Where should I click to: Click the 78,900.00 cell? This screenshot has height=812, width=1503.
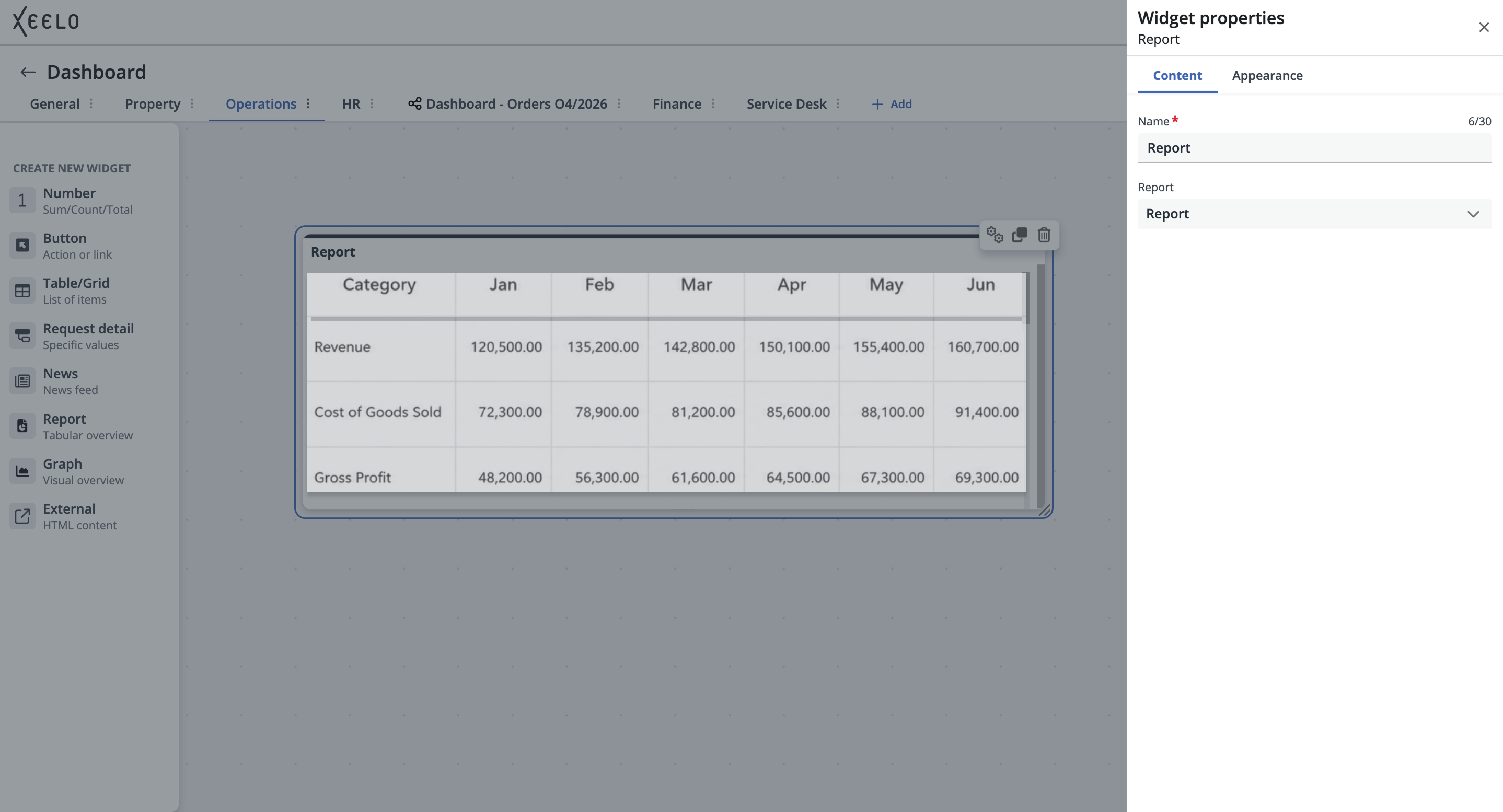click(x=607, y=412)
